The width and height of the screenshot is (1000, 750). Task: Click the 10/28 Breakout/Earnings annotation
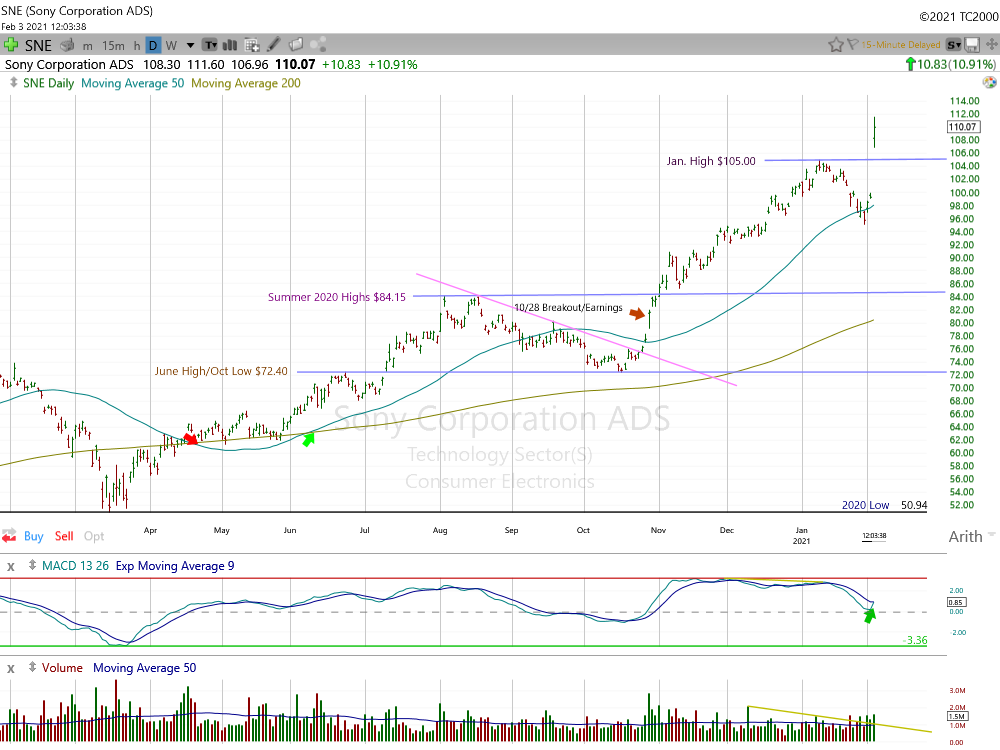tap(568, 307)
